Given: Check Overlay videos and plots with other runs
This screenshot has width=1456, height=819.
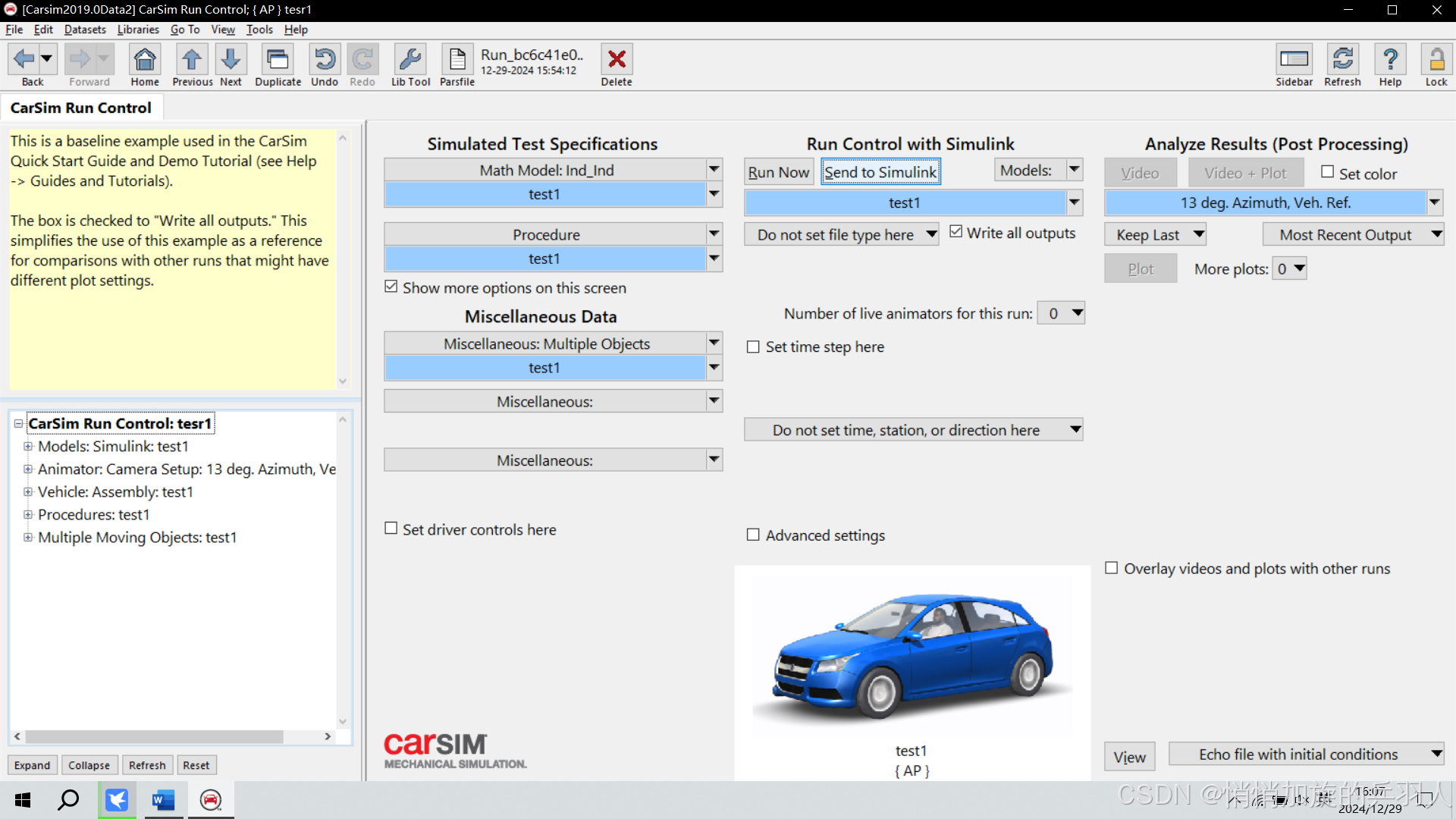Looking at the screenshot, I should [x=1112, y=568].
